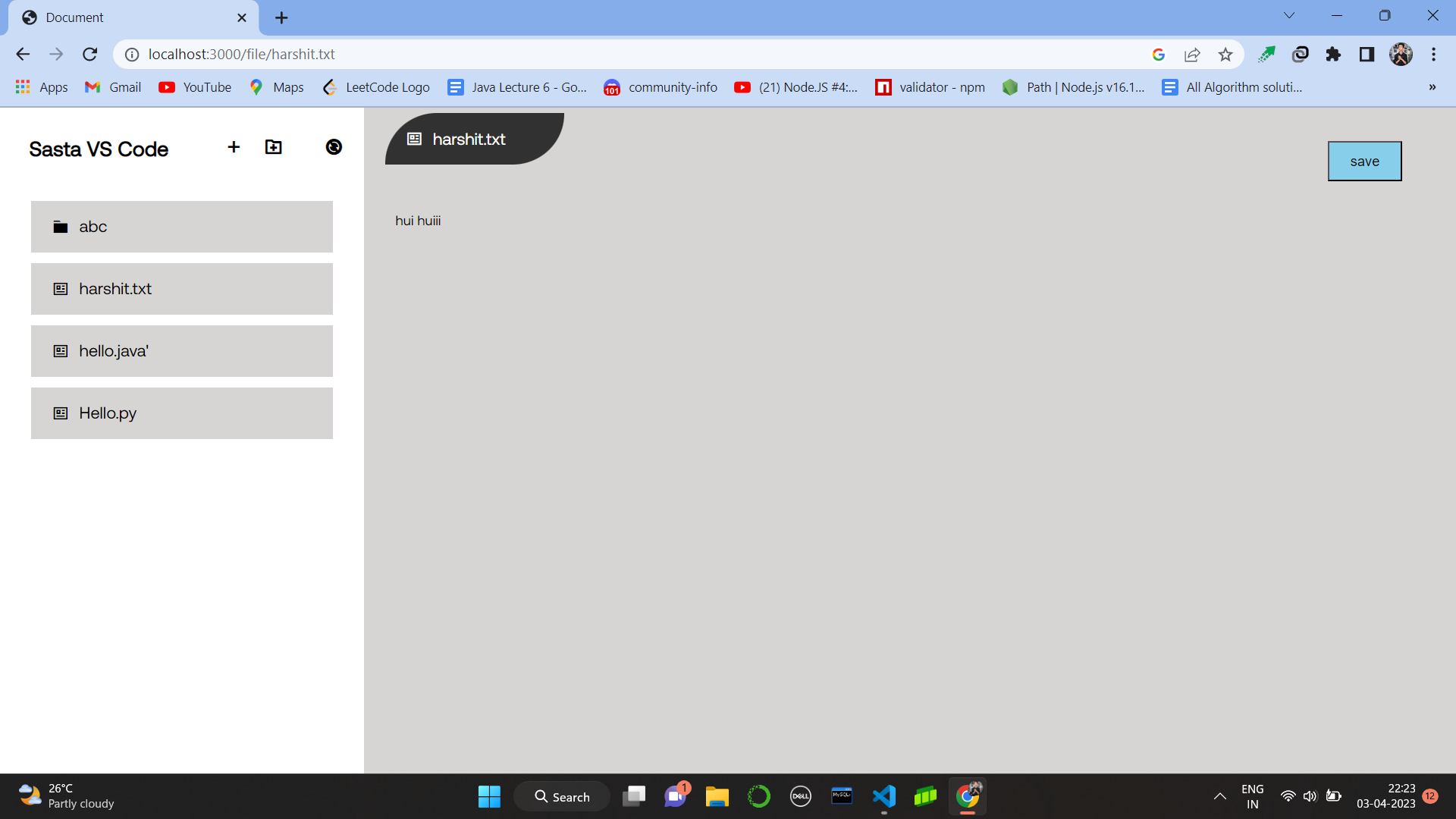Expand the bookmarks overflow chevron
Image resolution: width=1456 pixels, height=819 pixels.
[x=1432, y=87]
